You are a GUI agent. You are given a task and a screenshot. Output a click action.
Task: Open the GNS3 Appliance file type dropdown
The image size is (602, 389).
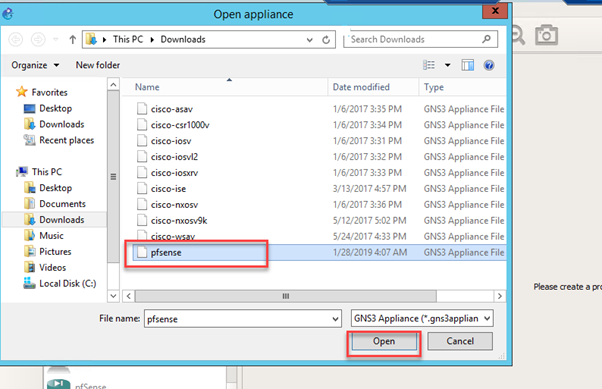click(x=422, y=318)
